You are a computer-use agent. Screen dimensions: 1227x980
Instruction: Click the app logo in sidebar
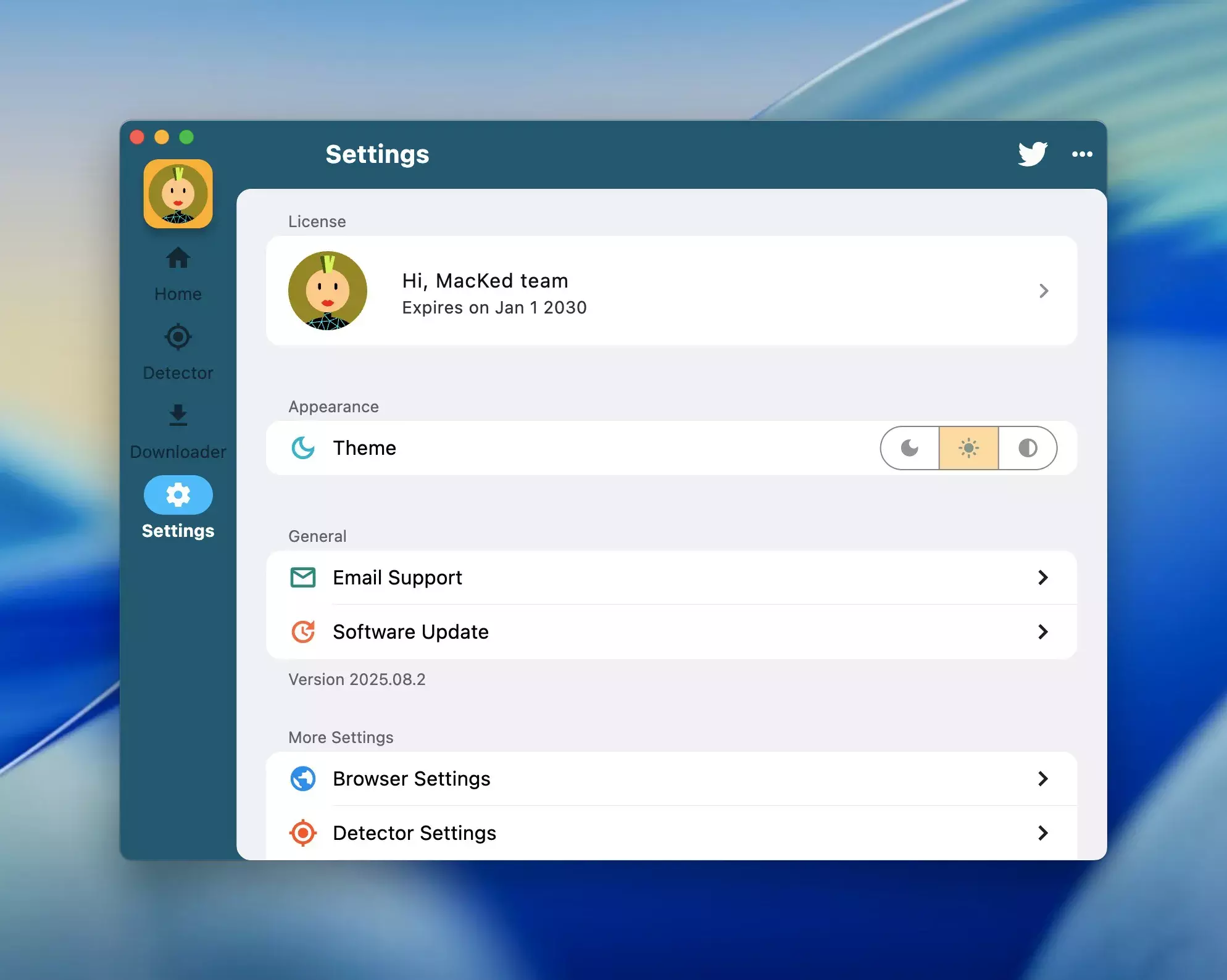point(178,194)
